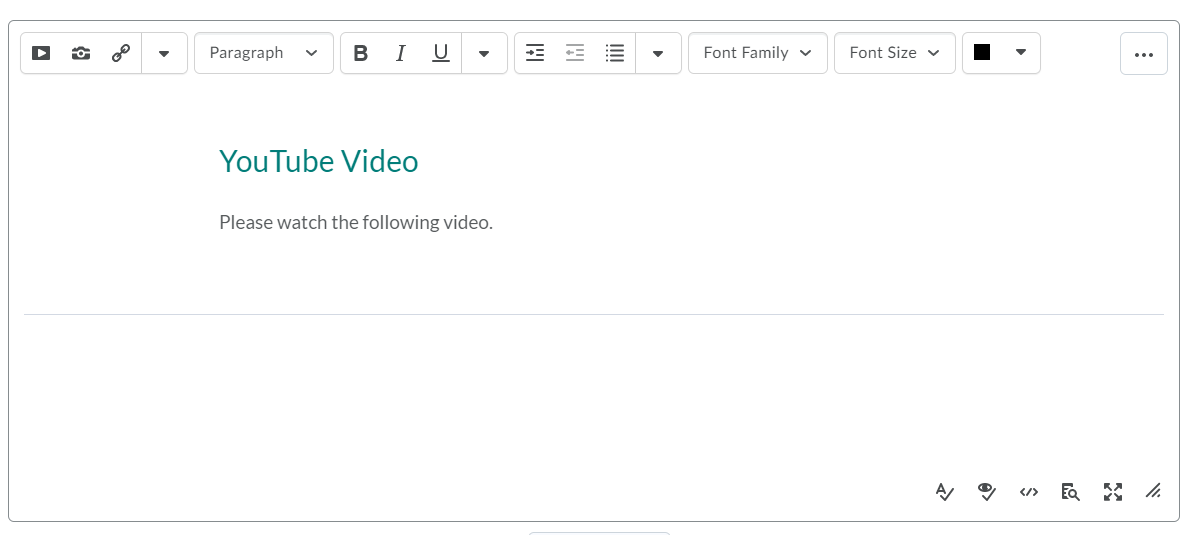Click the preview magnifier icon
Image resolution: width=1199 pixels, height=535 pixels.
1071,491
